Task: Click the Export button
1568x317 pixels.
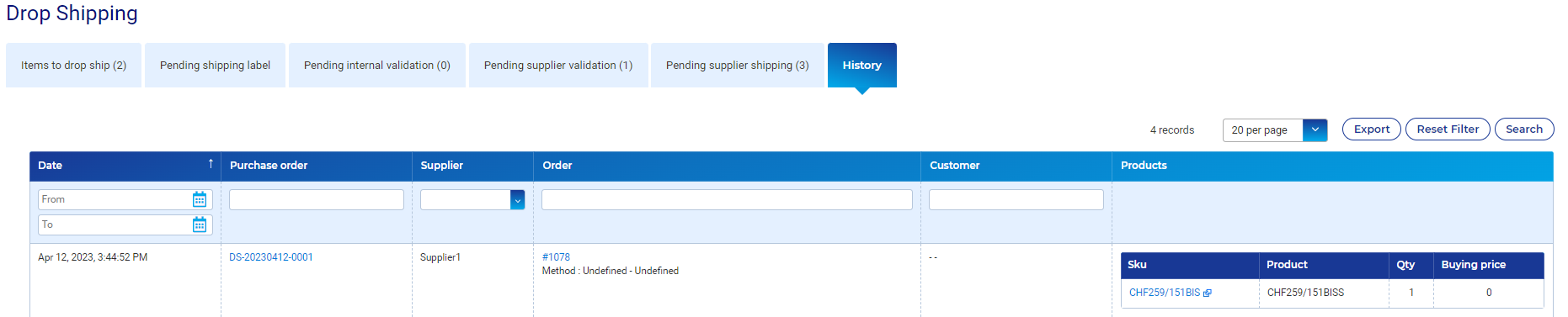Action: [1372, 129]
